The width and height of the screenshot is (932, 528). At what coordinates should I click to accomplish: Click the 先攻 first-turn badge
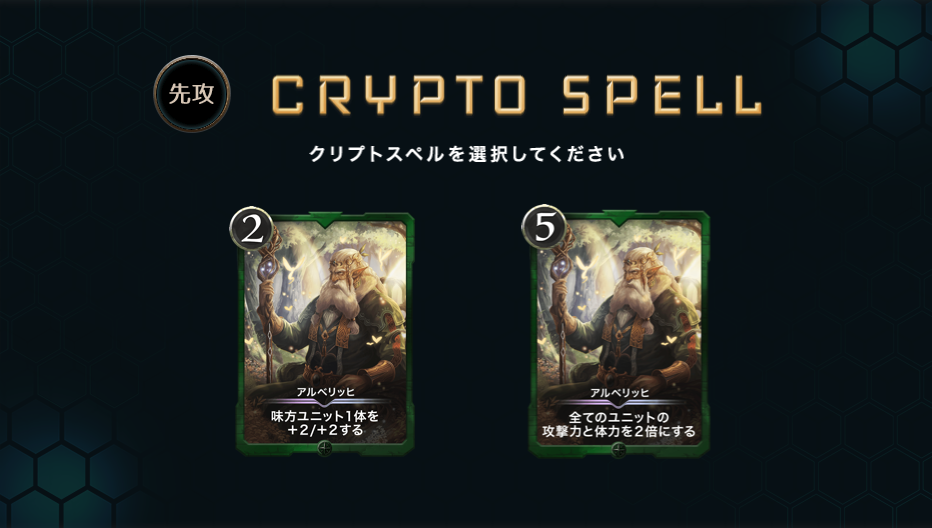point(191,94)
